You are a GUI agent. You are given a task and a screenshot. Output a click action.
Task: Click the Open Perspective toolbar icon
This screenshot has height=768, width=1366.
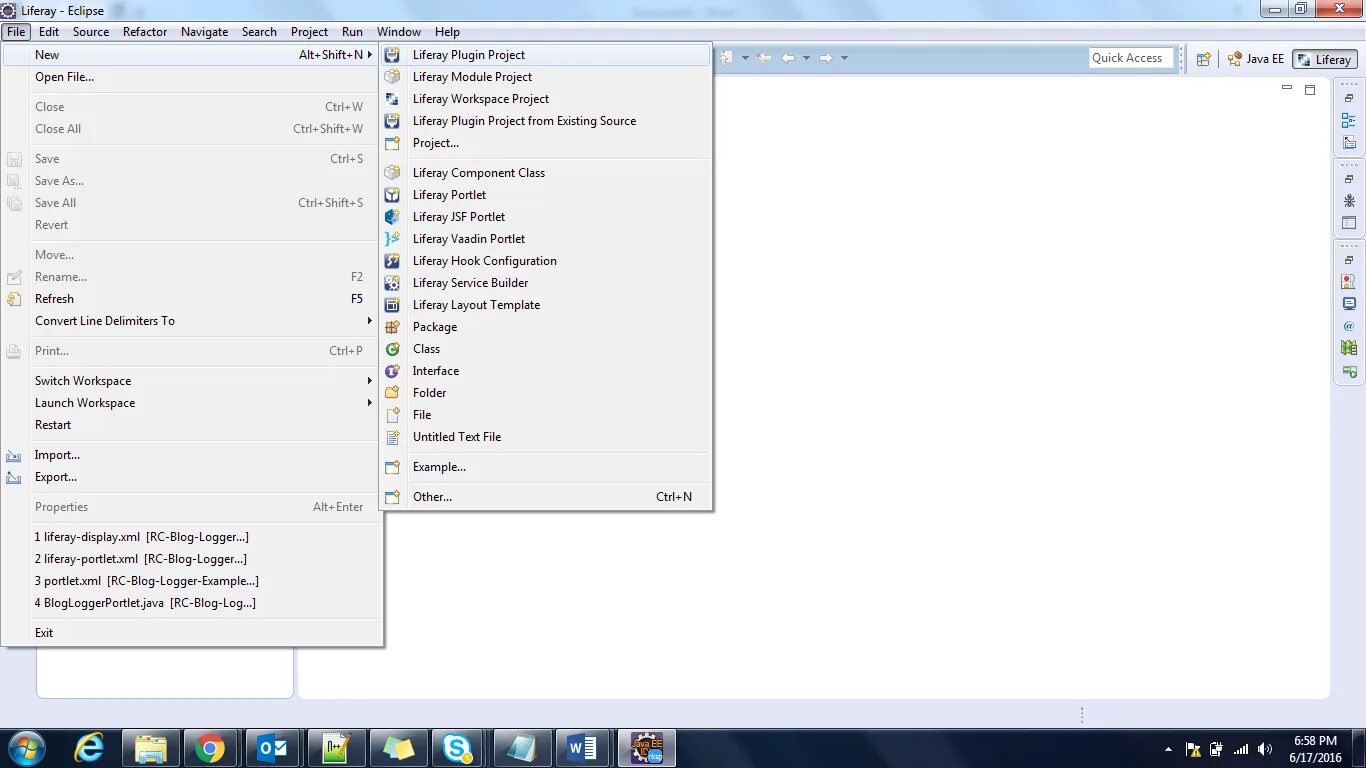tap(1204, 59)
